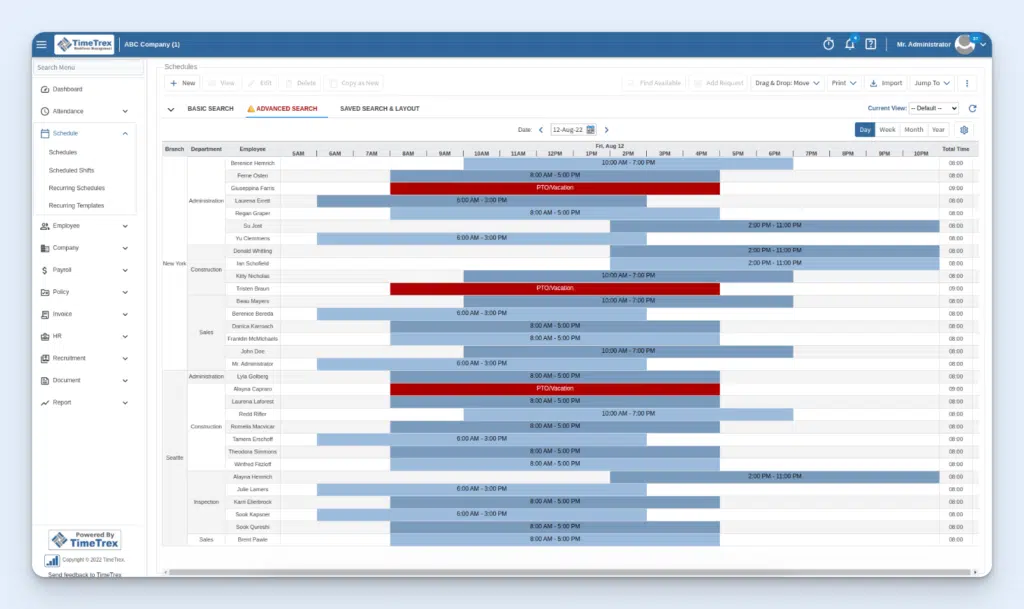1024x609 pixels.
Task: Open the help icon in the top bar
Action: click(872, 44)
